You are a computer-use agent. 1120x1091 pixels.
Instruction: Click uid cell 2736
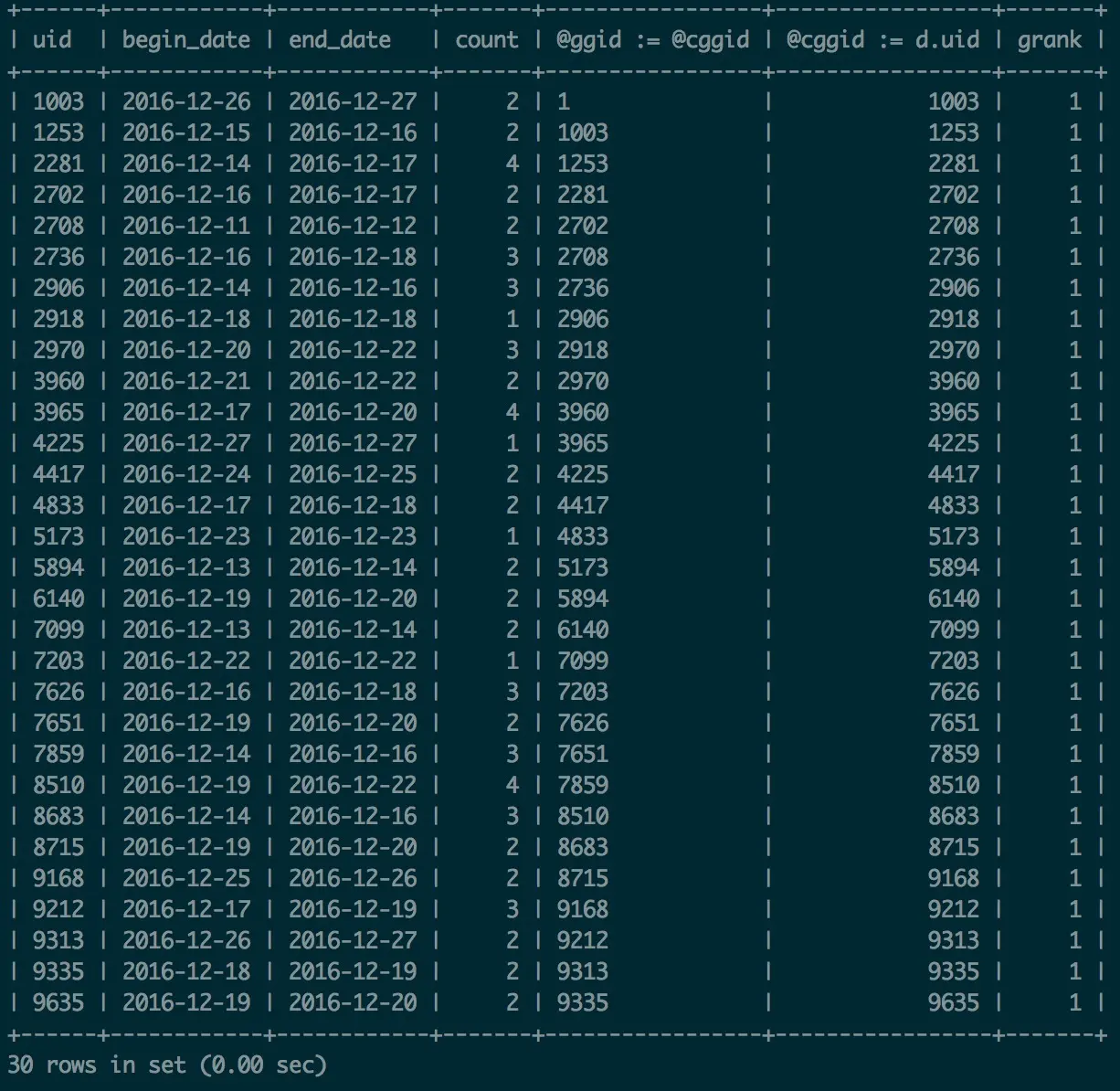click(58, 257)
